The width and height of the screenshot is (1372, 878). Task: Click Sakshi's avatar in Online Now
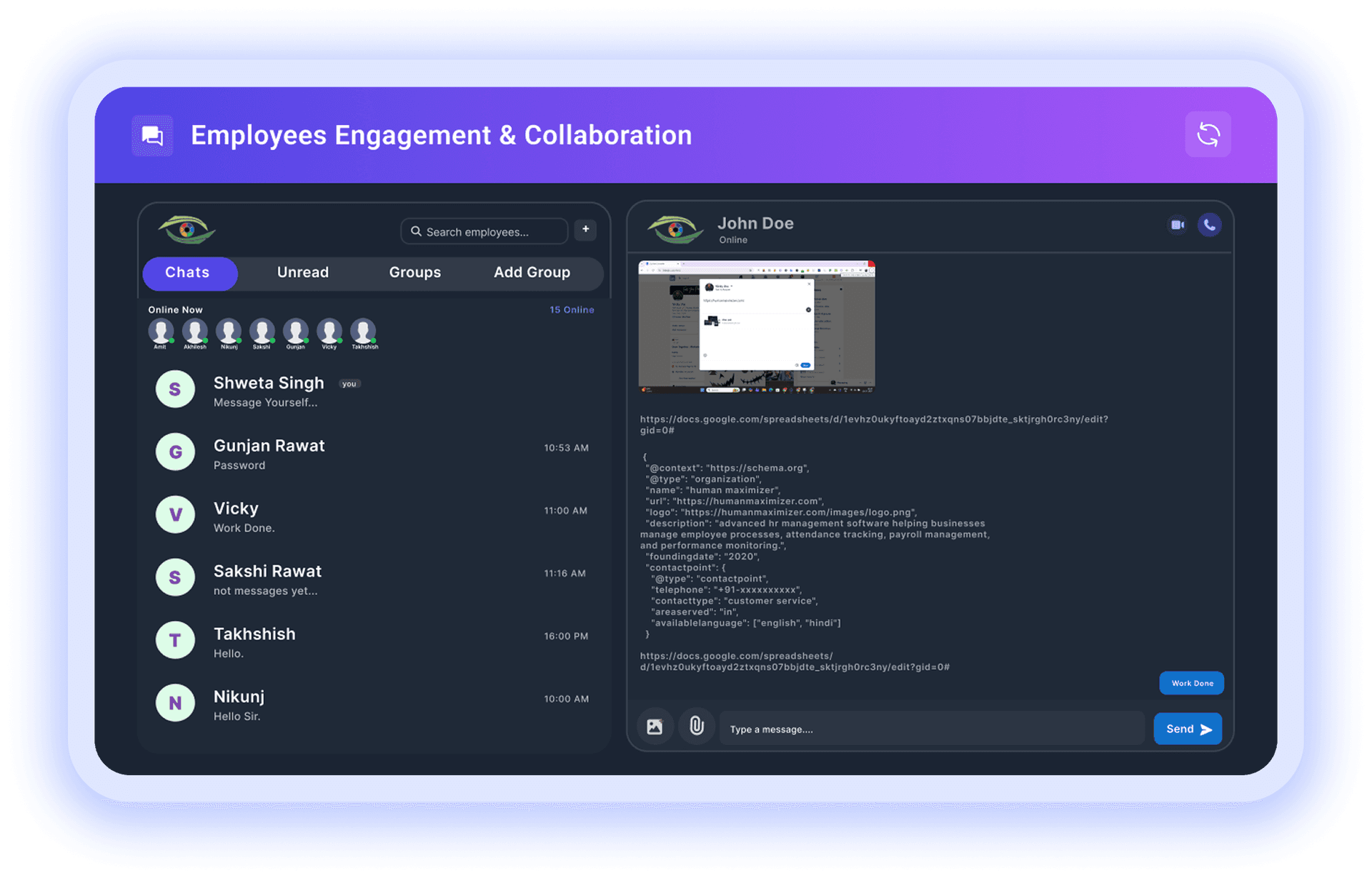pos(262,331)
